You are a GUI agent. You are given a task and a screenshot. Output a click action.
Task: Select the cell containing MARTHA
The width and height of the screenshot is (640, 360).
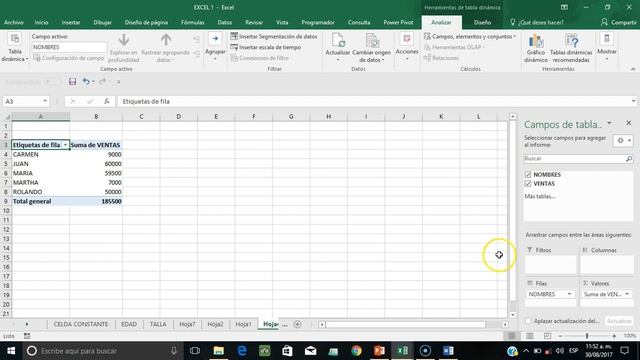tap(40, 182)
